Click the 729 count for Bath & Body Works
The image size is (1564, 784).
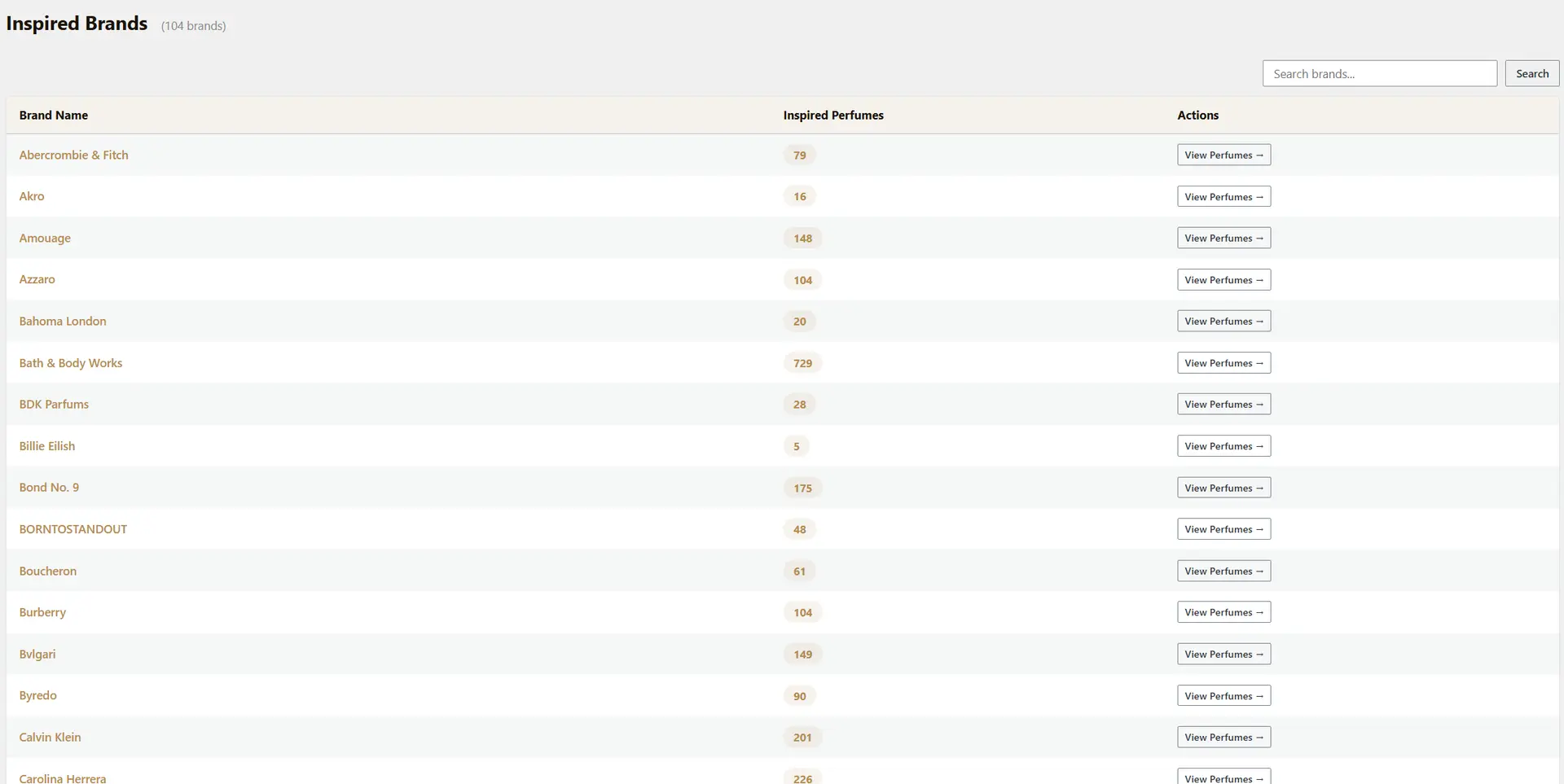pos(802,363)
